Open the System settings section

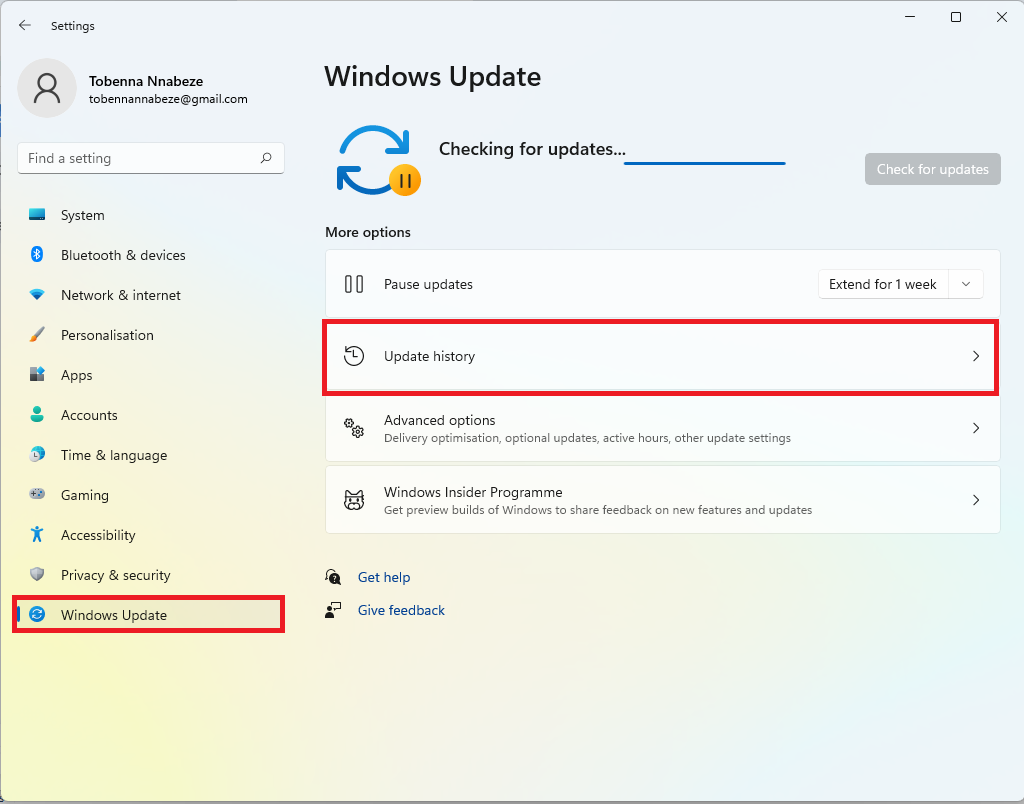point(82,215)
